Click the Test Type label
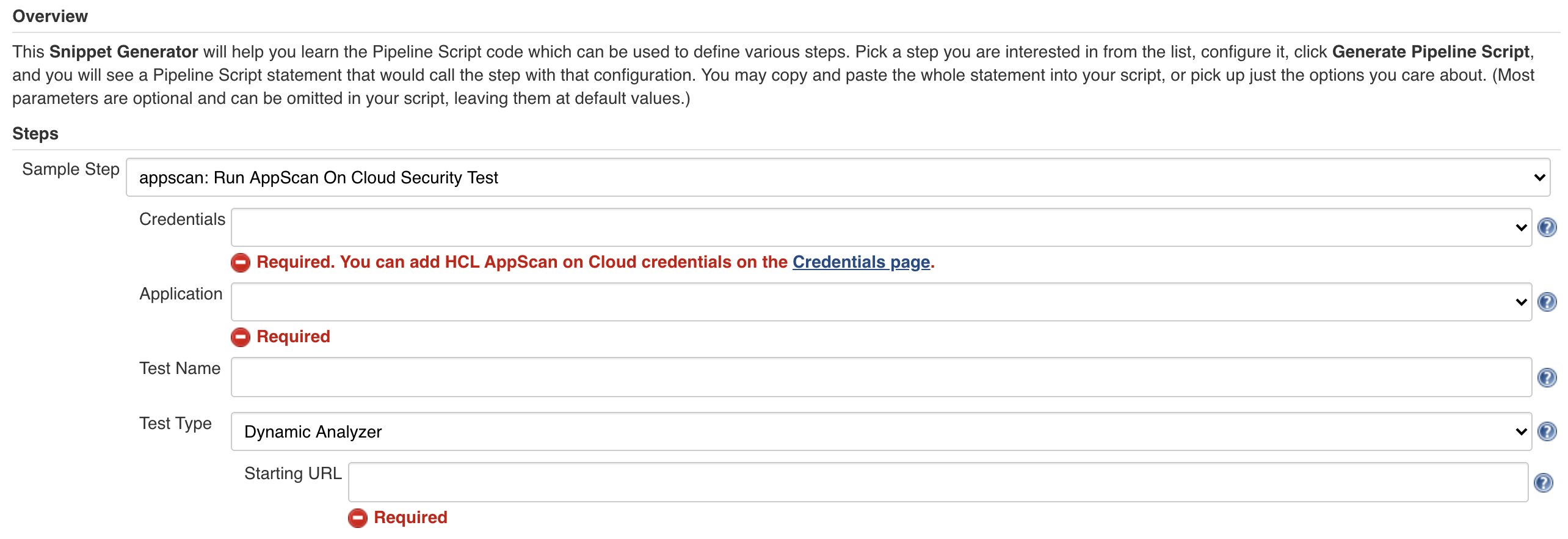The width and height of the screenshot is (1568, 539). tap(175, 424)
